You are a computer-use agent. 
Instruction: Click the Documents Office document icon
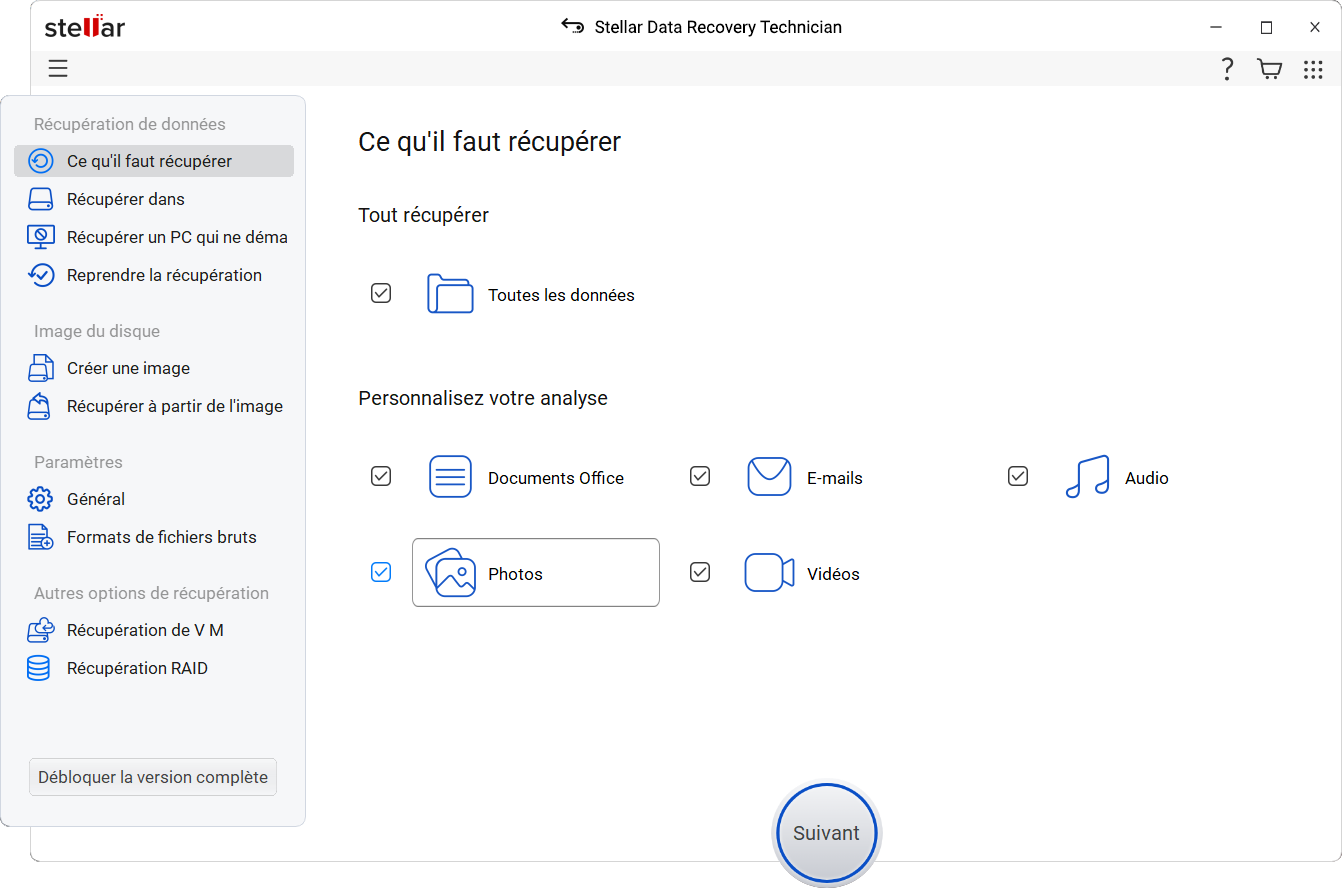pyautogui.click(x=450, y=477)
